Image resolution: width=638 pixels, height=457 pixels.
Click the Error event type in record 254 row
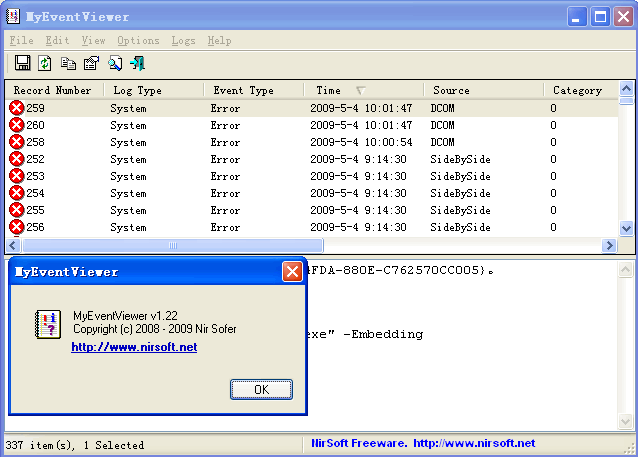(225, 193)
